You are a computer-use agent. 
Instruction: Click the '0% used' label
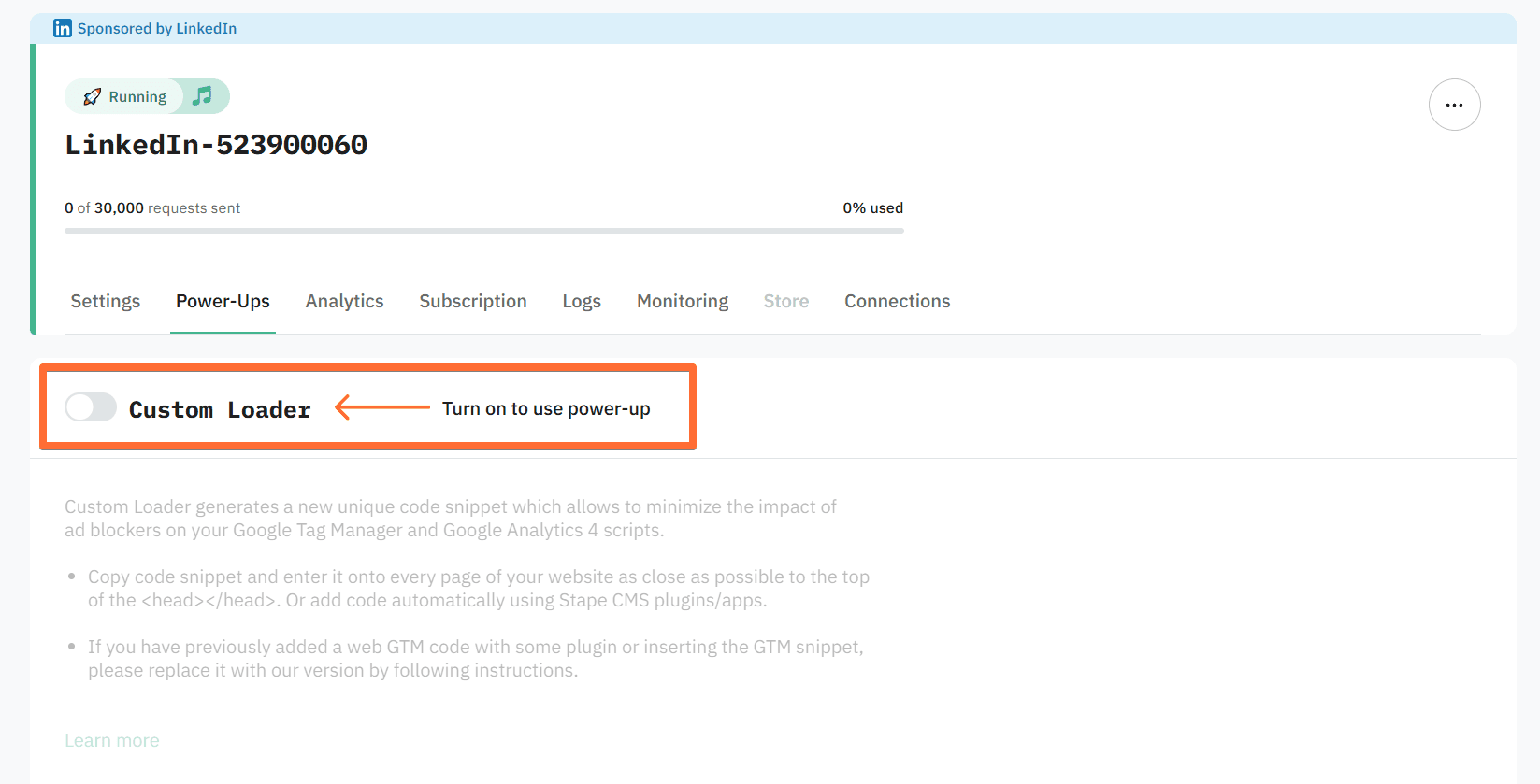coord(873,207)
